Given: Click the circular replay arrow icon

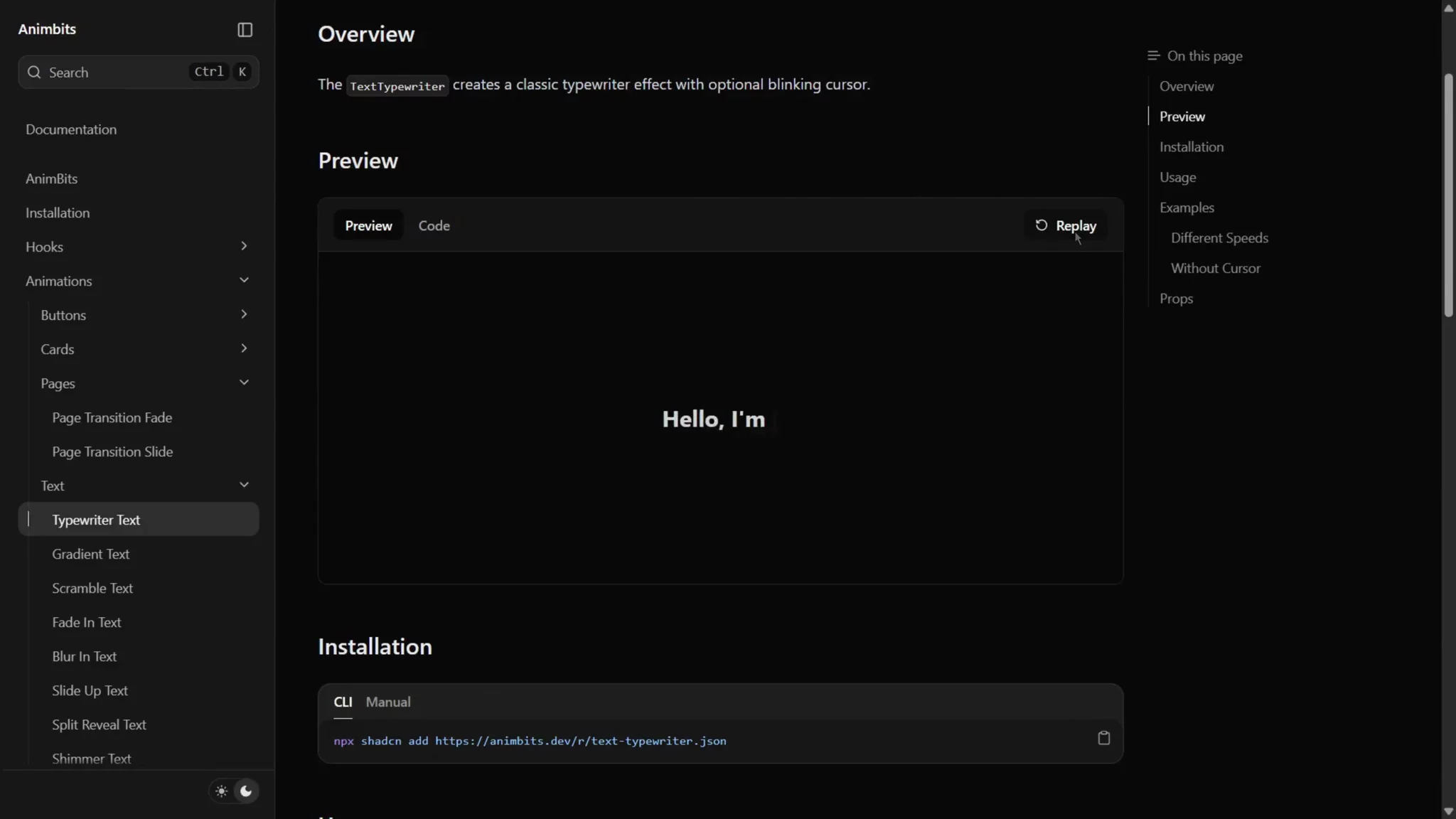Looking at the screenshot, I should 1041,225.
